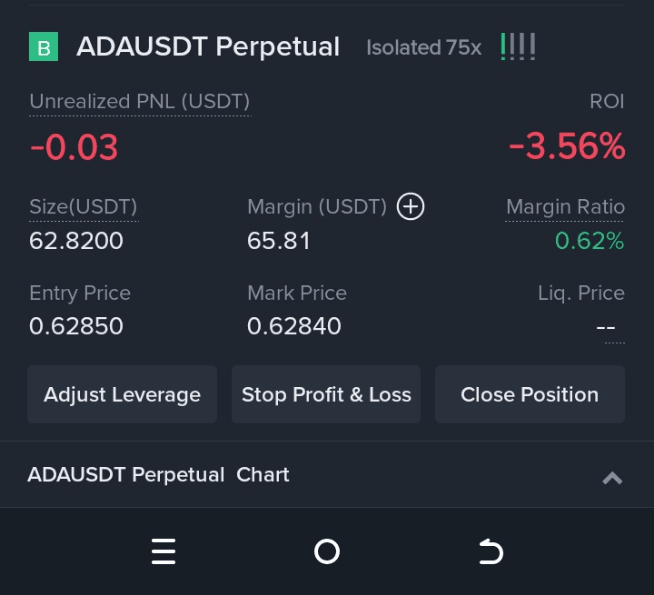
Task: Click the plus icon next to Margin
Action: 410,206
